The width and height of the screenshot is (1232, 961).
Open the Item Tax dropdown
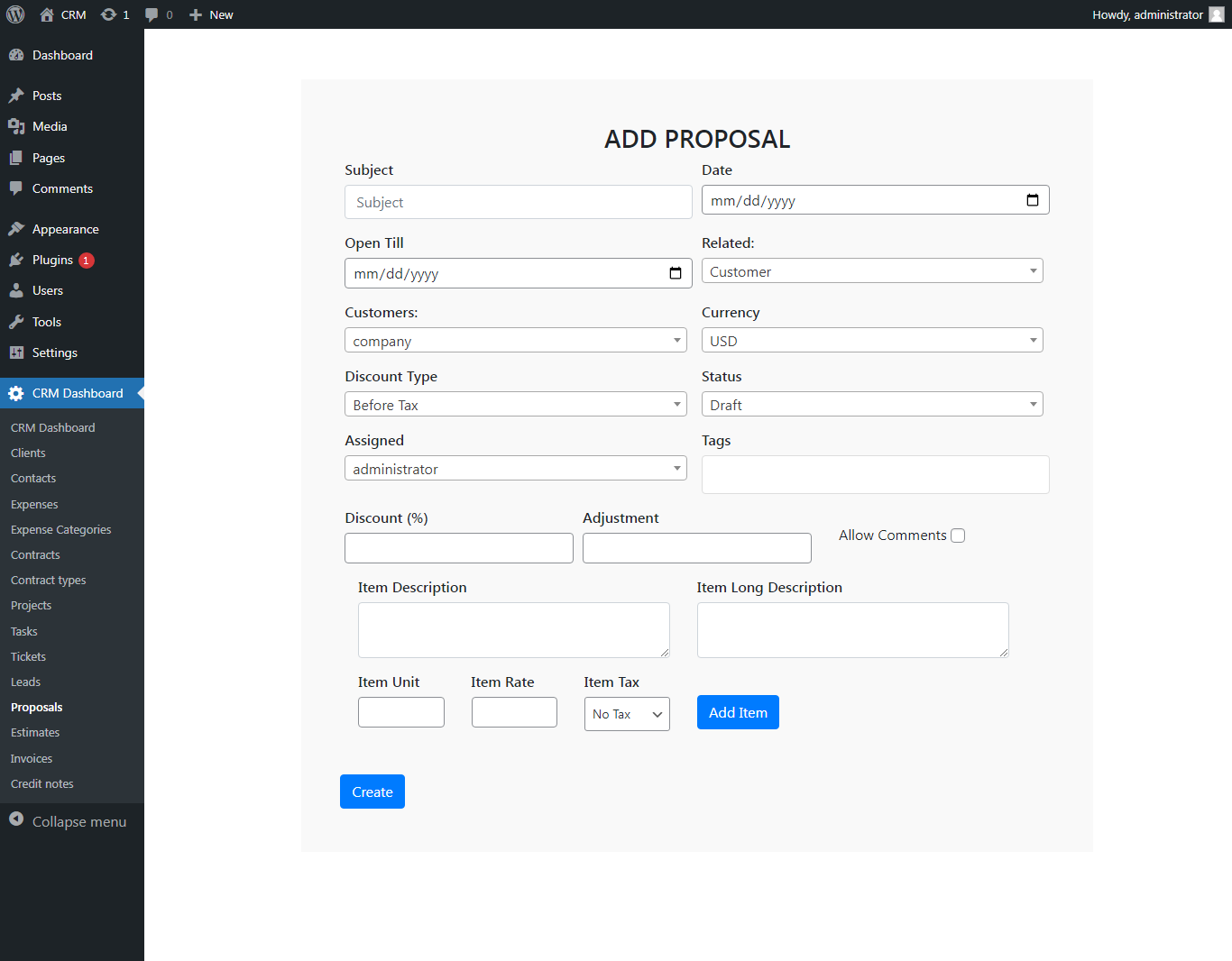[x=626, y=713]
